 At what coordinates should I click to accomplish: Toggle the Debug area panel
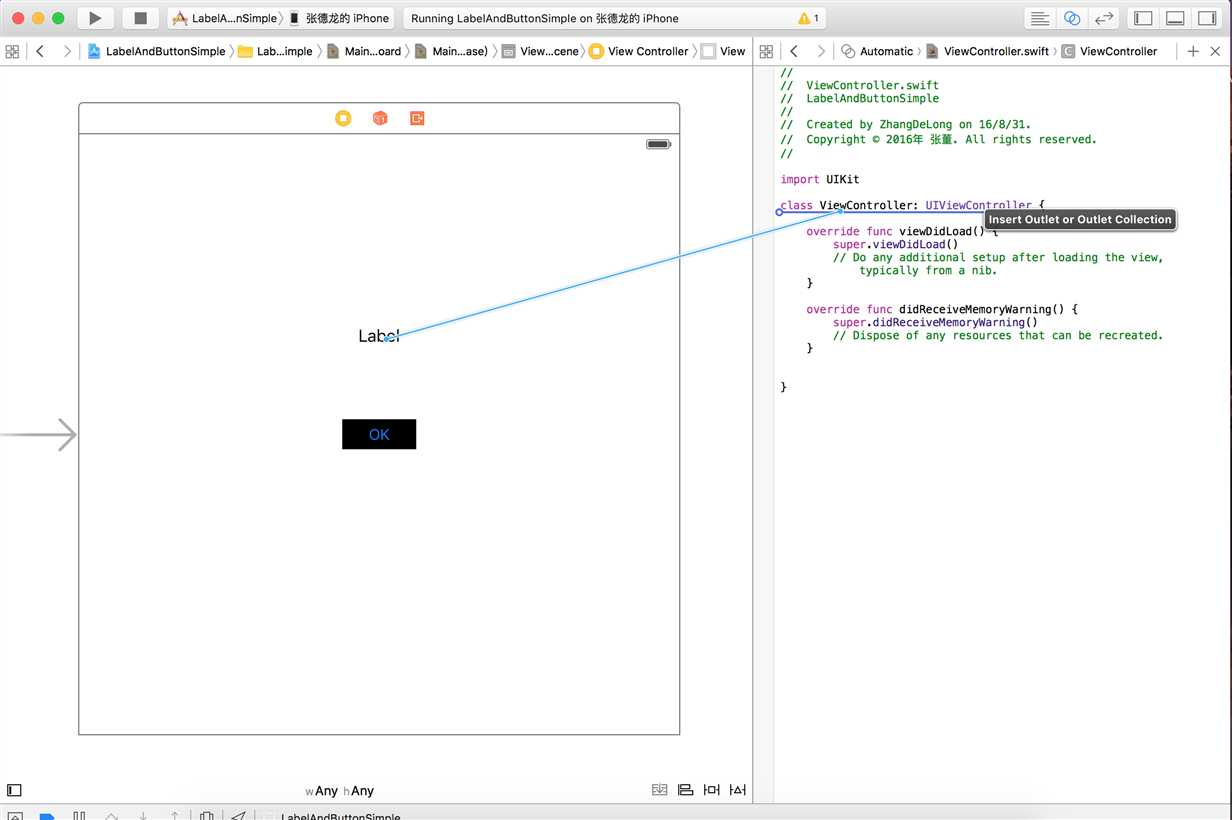tap(1175, 18)
